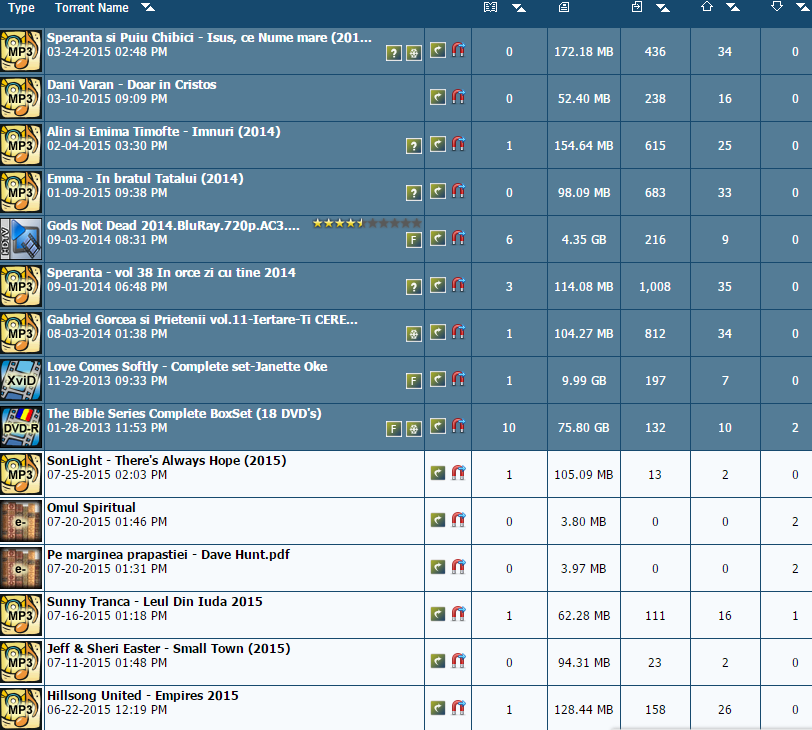This screenshot has width=812, height=730.
Task: Open Love Comes Softly Complete set details
Action: coord(187,367)
